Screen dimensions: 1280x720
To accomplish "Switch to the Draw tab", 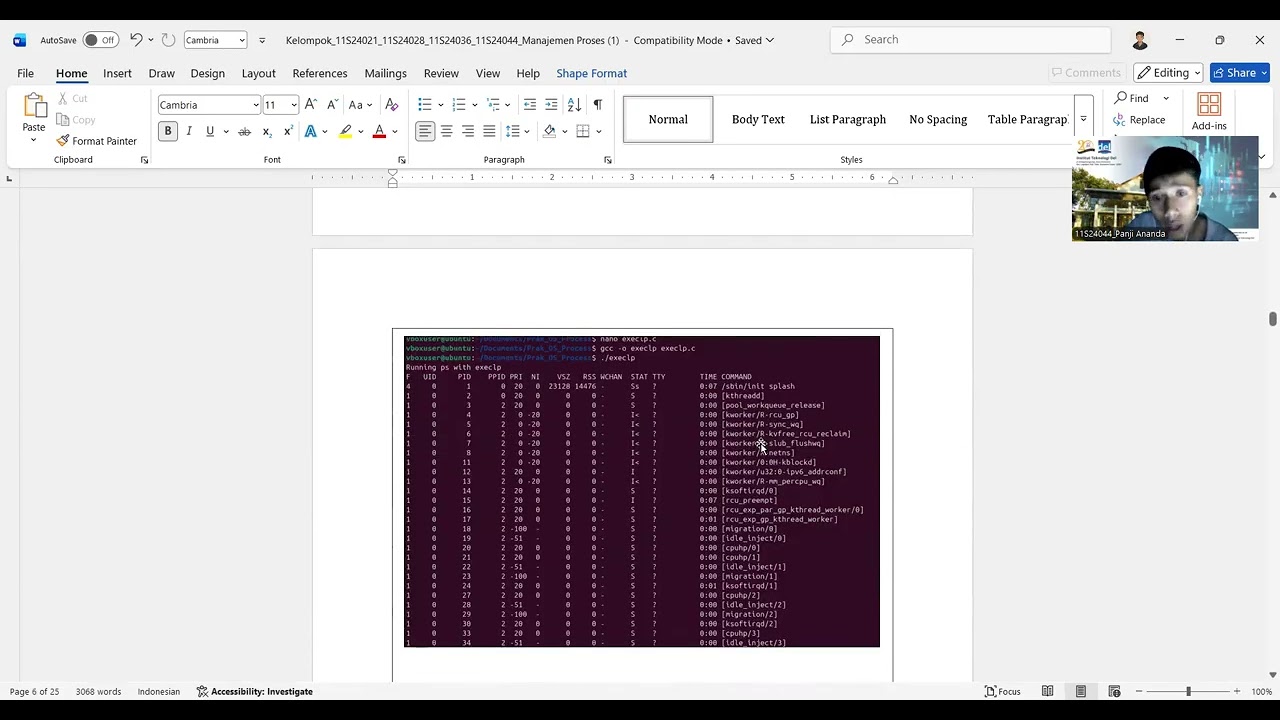I will tap(161, 73).
